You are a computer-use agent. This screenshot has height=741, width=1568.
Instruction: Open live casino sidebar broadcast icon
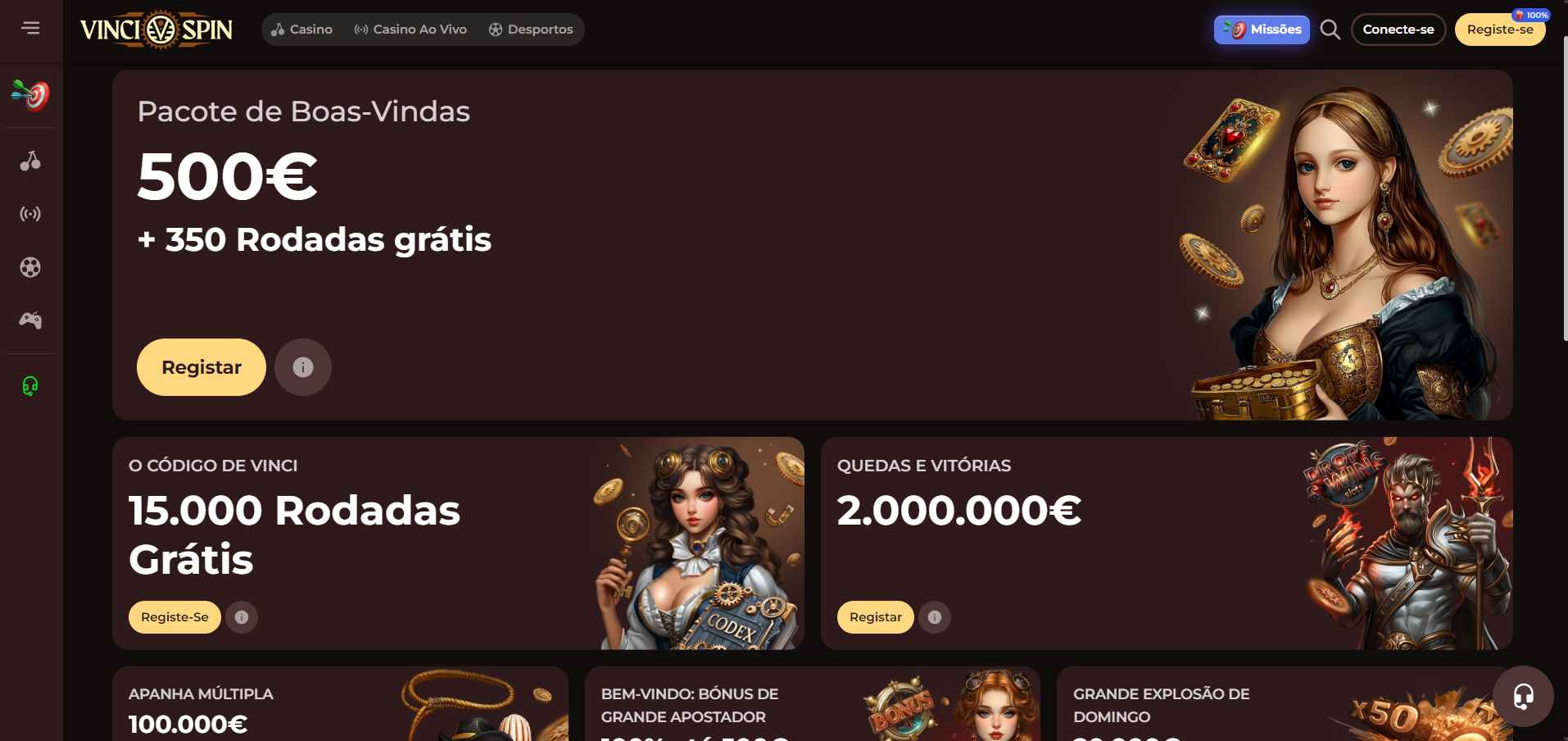click(x=30, y=214)
